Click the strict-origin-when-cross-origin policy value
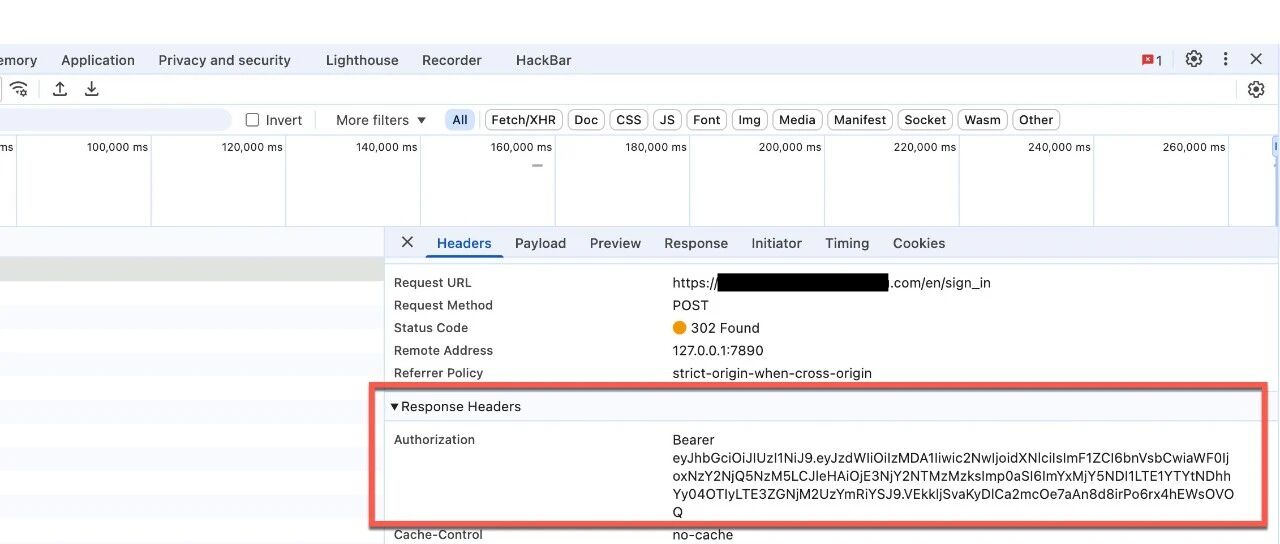 tap(772, 373)
